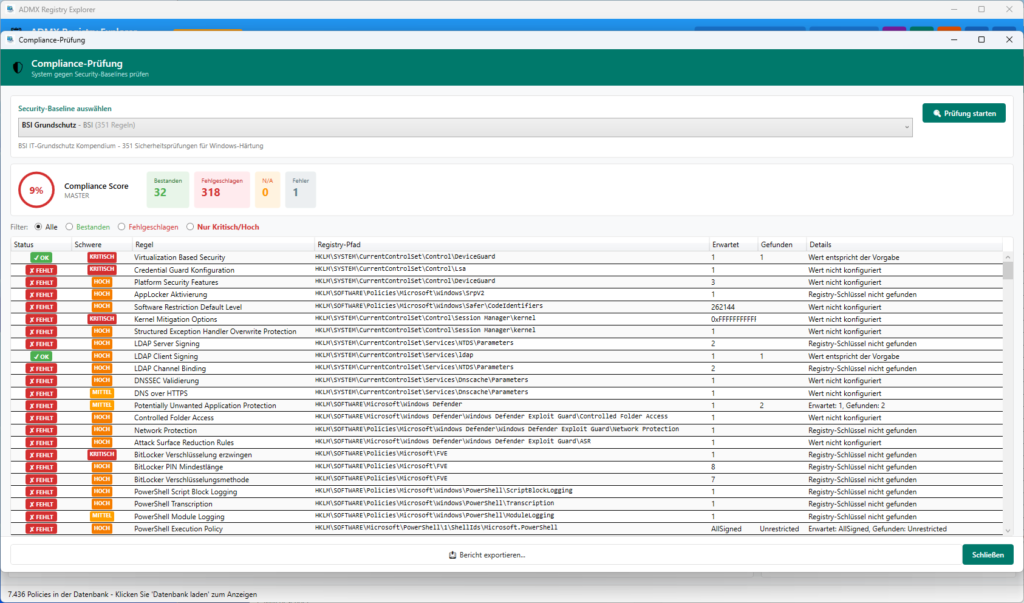Click the HOCH severity badge on LDAP Server Signing
This screenshot has height=603, width=1024.
[100, 343]
